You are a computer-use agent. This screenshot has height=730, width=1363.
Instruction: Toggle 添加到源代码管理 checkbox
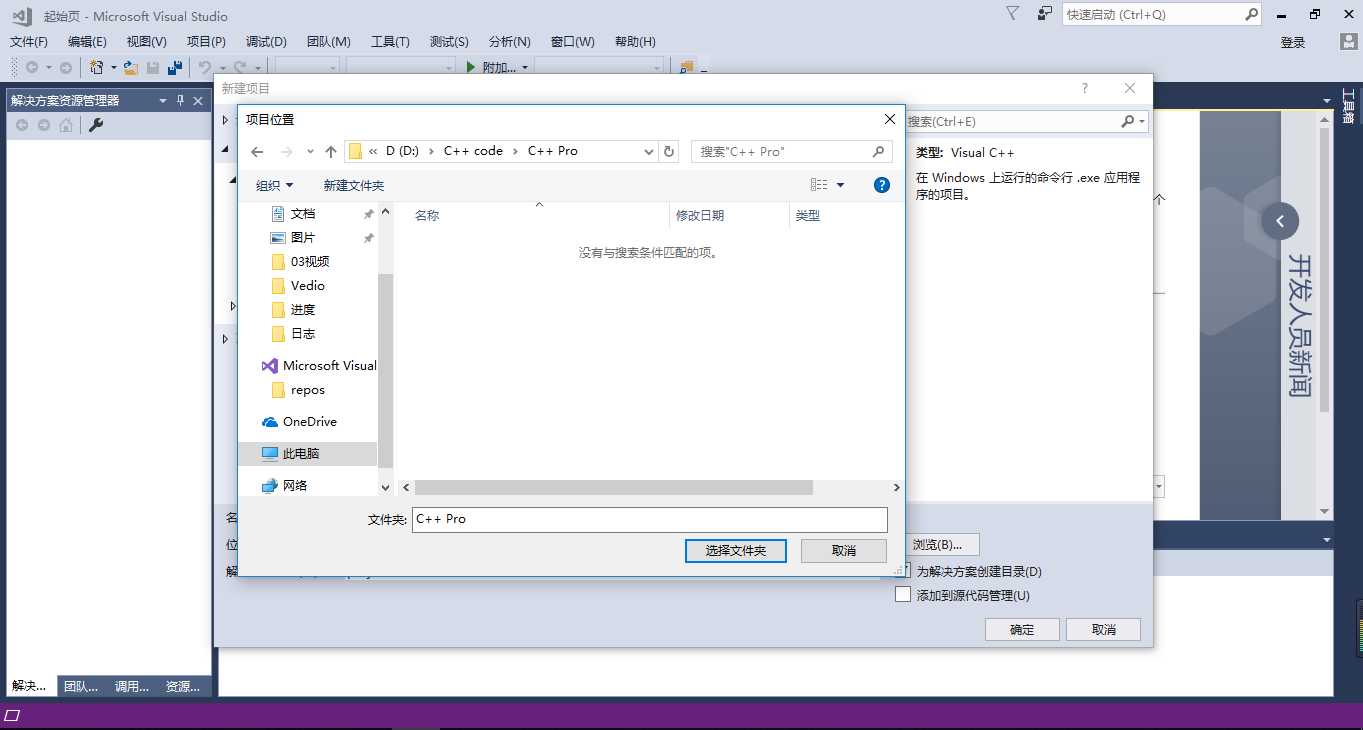(x=903, y=594)
